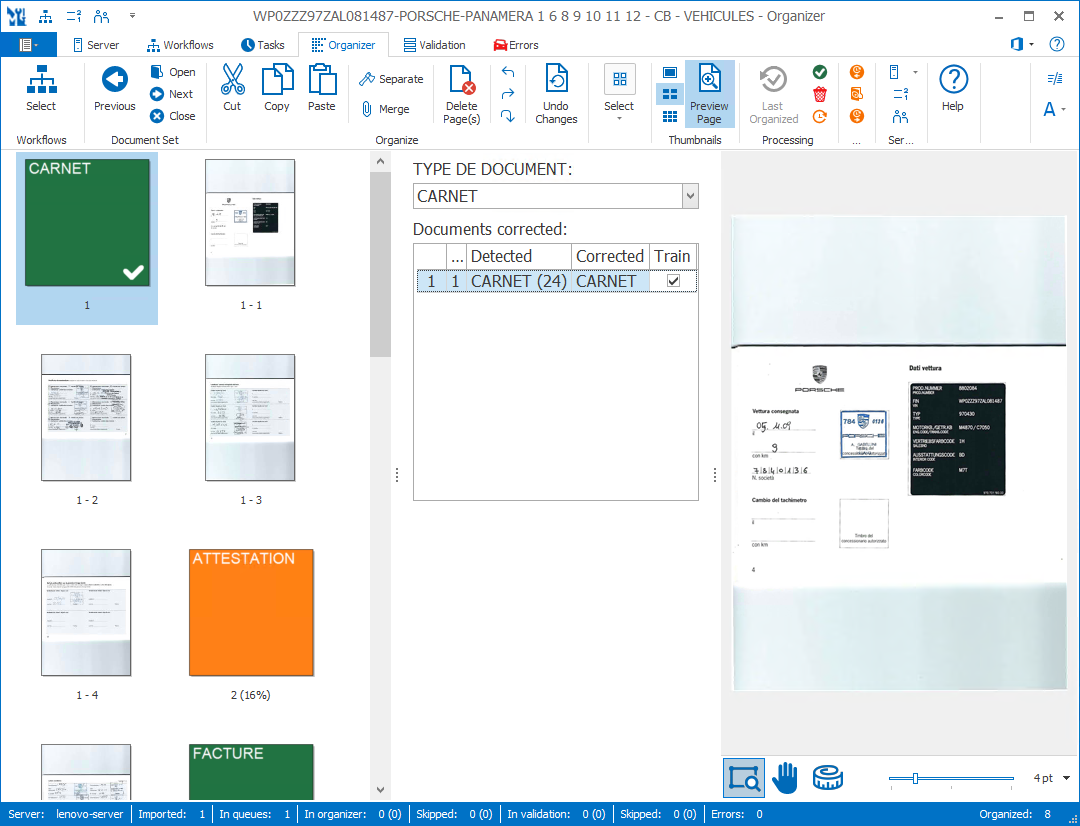This screenshot has height=826, width=1080.
Task: Click the Undo Changes icon
Action: click(x=556, y=80)
